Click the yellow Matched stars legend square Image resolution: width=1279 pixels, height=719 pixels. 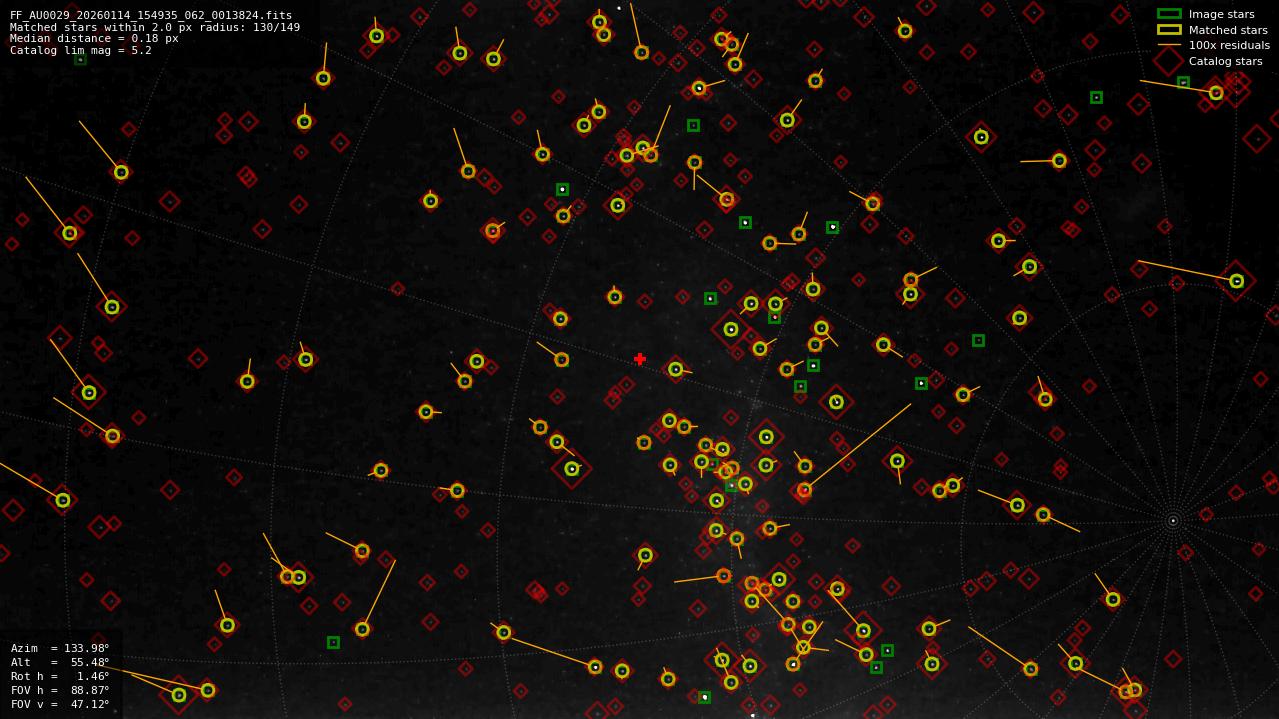point(1169,30)
